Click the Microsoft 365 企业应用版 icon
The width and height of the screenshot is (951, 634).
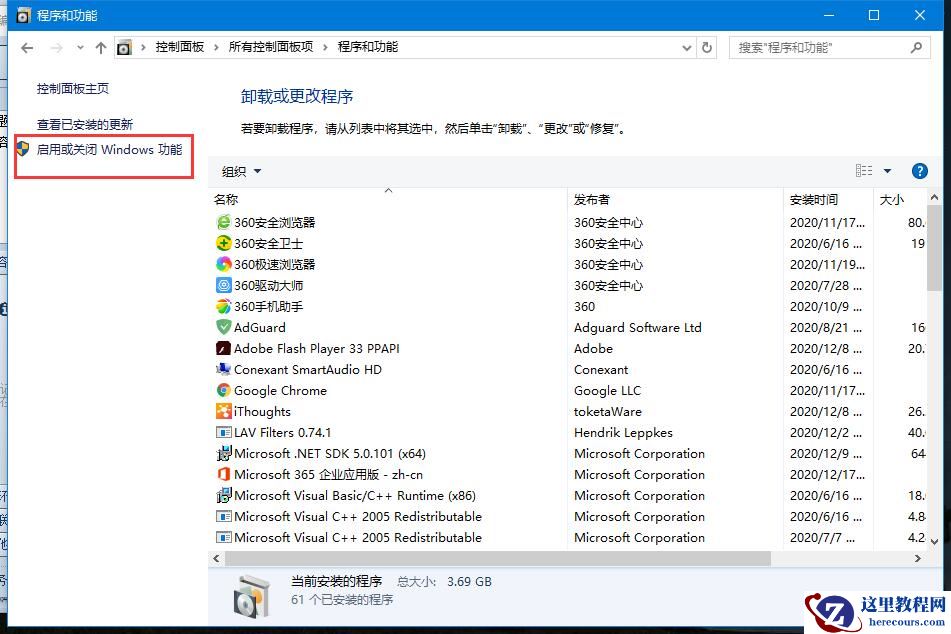pos(224,474)
